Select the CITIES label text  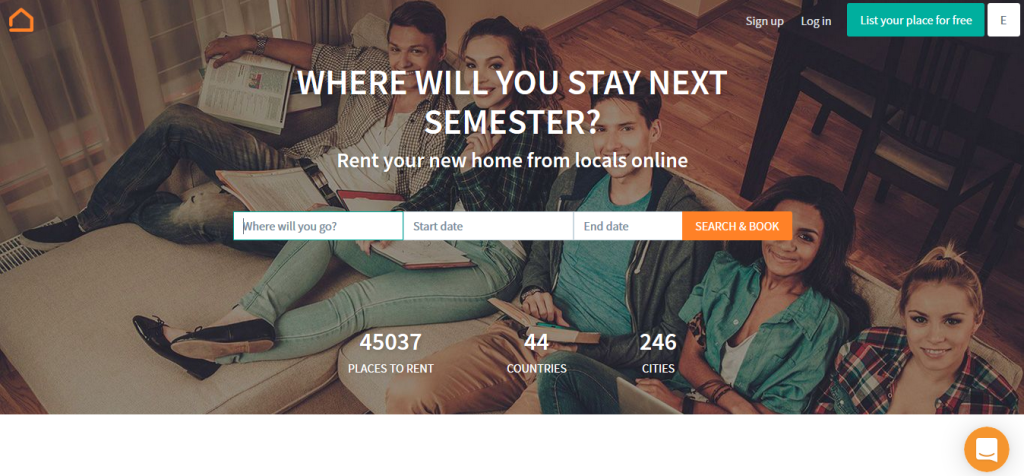point(658,369)
